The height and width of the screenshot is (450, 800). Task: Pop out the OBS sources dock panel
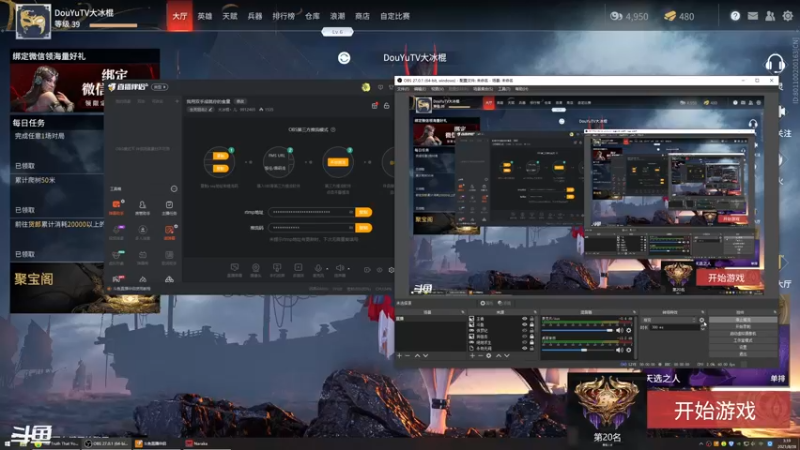(x=535, y=312)
